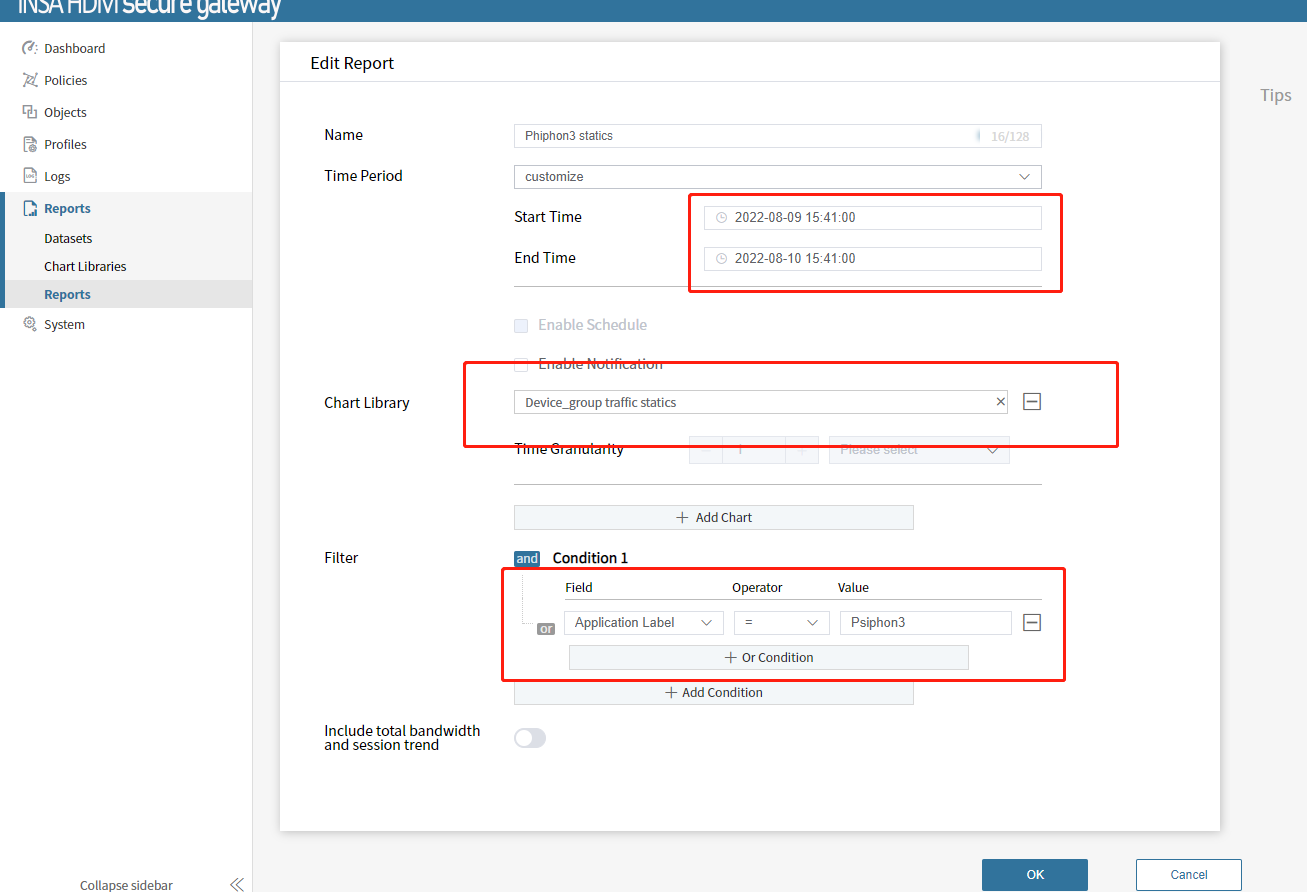Click the Profiles icon in sidebar
This screenshot has height=892, width=1307.
(30, 144)
